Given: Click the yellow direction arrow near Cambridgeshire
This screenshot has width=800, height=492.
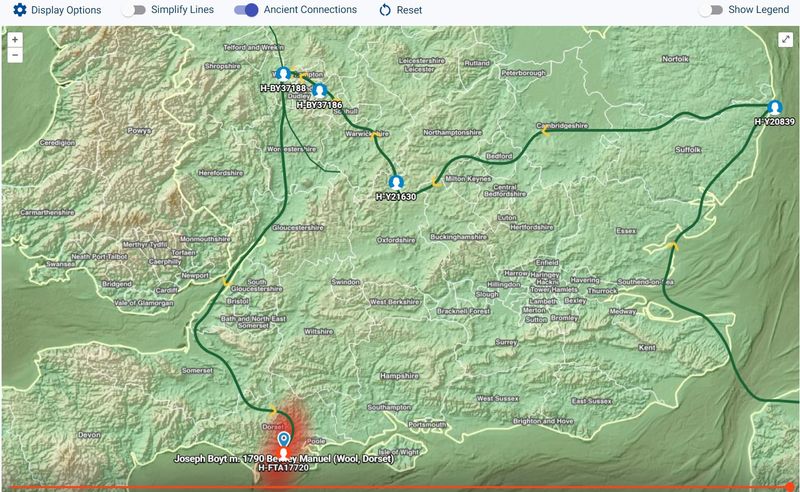Looking at the screenshot, I should [545, 131].
